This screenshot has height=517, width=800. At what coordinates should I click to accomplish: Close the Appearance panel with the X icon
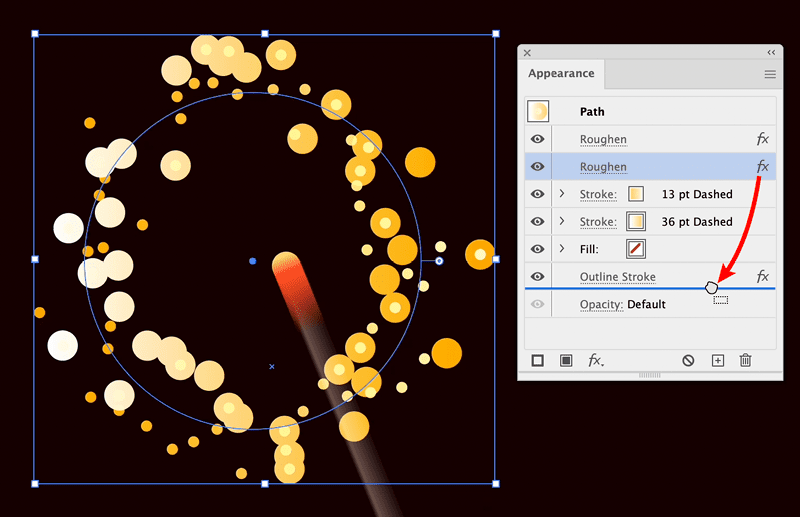[x=527, y=53]
